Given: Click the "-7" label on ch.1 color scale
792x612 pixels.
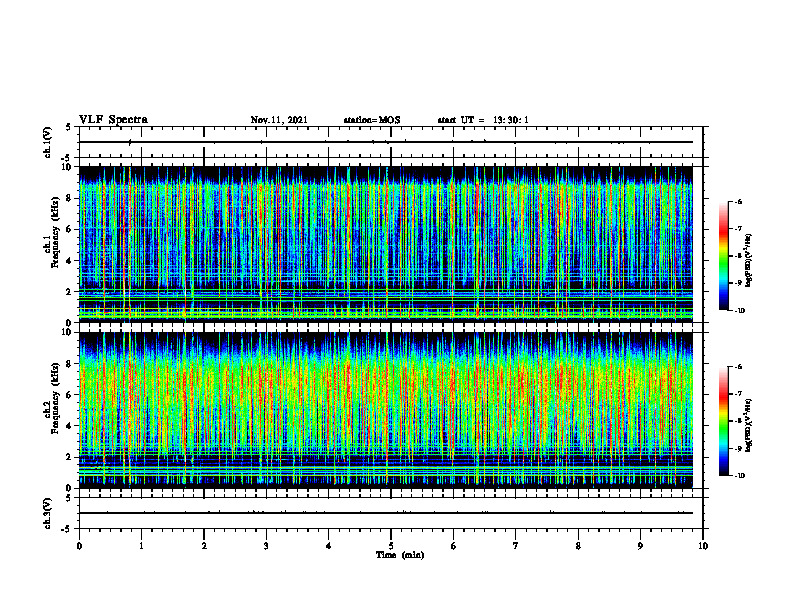Looking at the screenshot, I should (x=738, y=229).
